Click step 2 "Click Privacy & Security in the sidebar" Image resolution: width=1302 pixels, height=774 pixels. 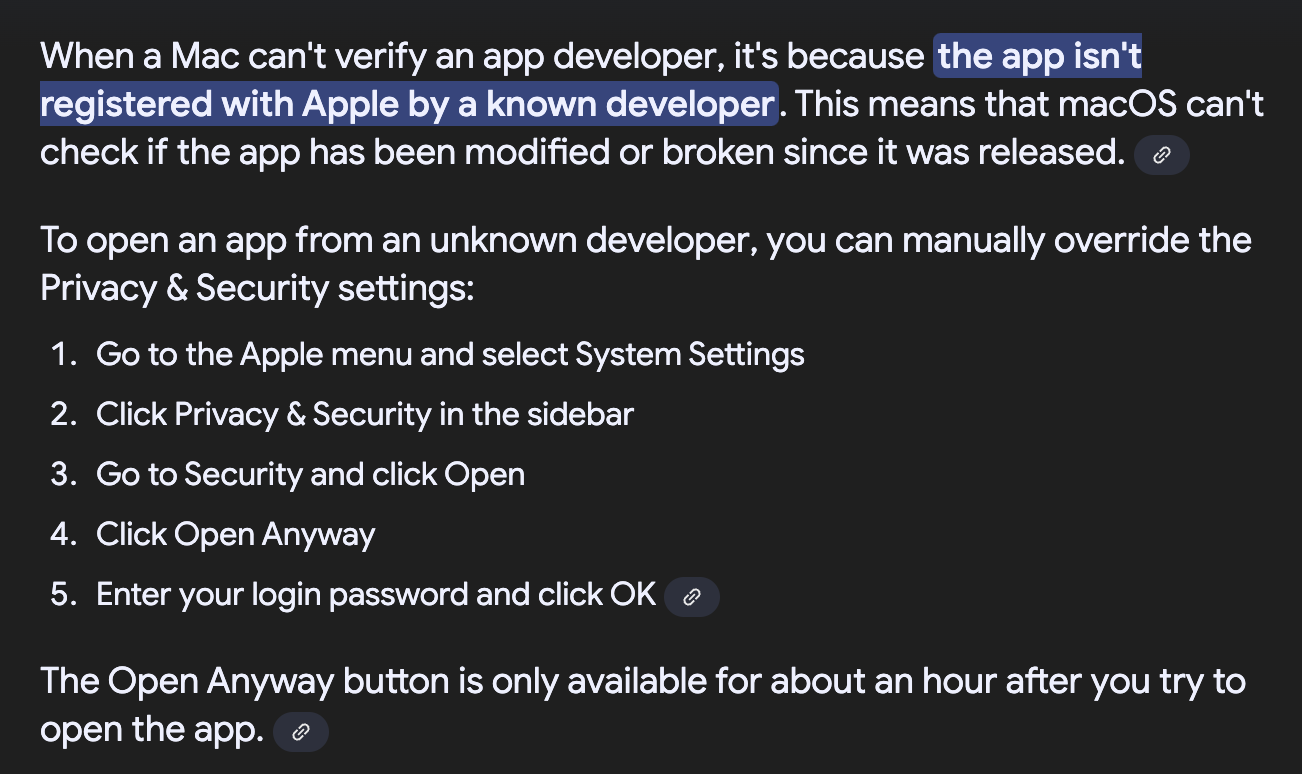[x=365, y=414]
